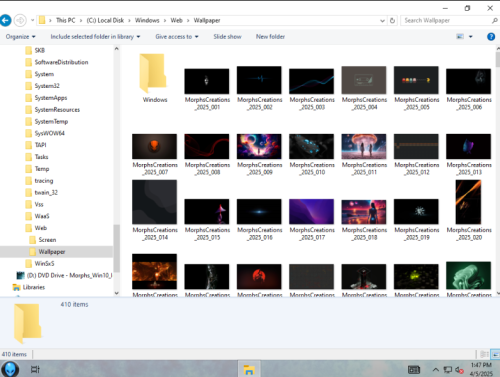Image resolution: width=500 pixels, height=377 pixels.
Task: Select the MorphsCreations_2025_009 thumbnail
Action: coord(259,146)
